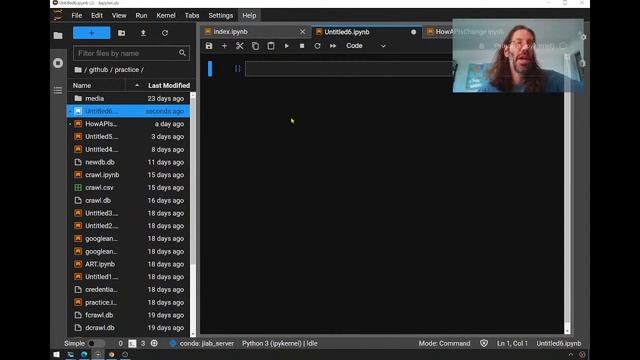Refresh the file list
This screenshot has width=640, height=360.
click(x=165, y=33)
